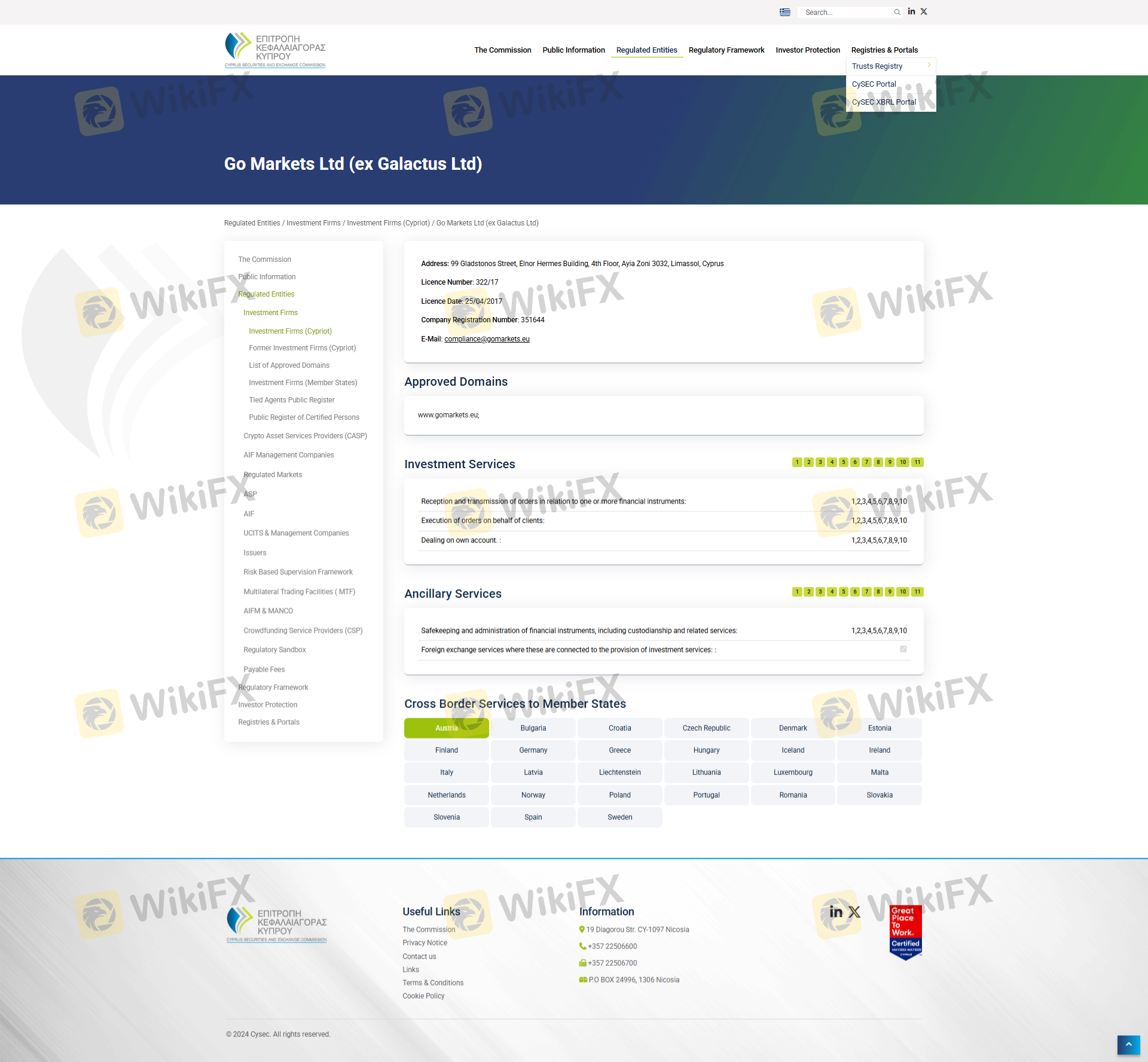Open LinkedIn icon in top bar
1148x1062 pixels.
(x=911, y=11)
